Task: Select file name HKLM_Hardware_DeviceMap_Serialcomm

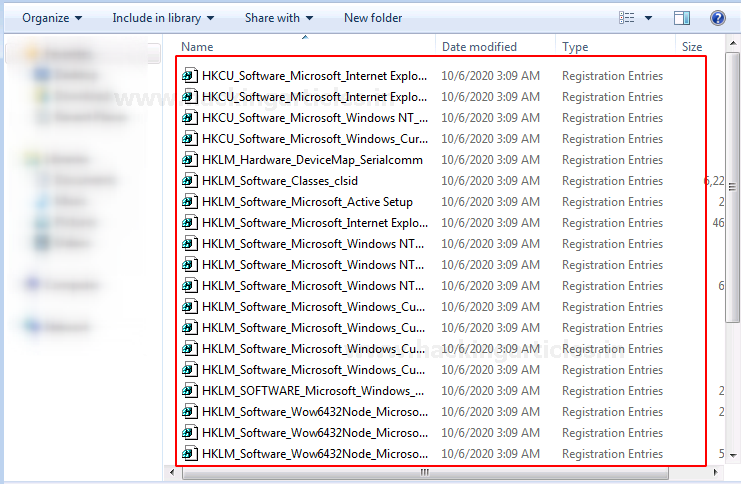Action: pos(312,160)
